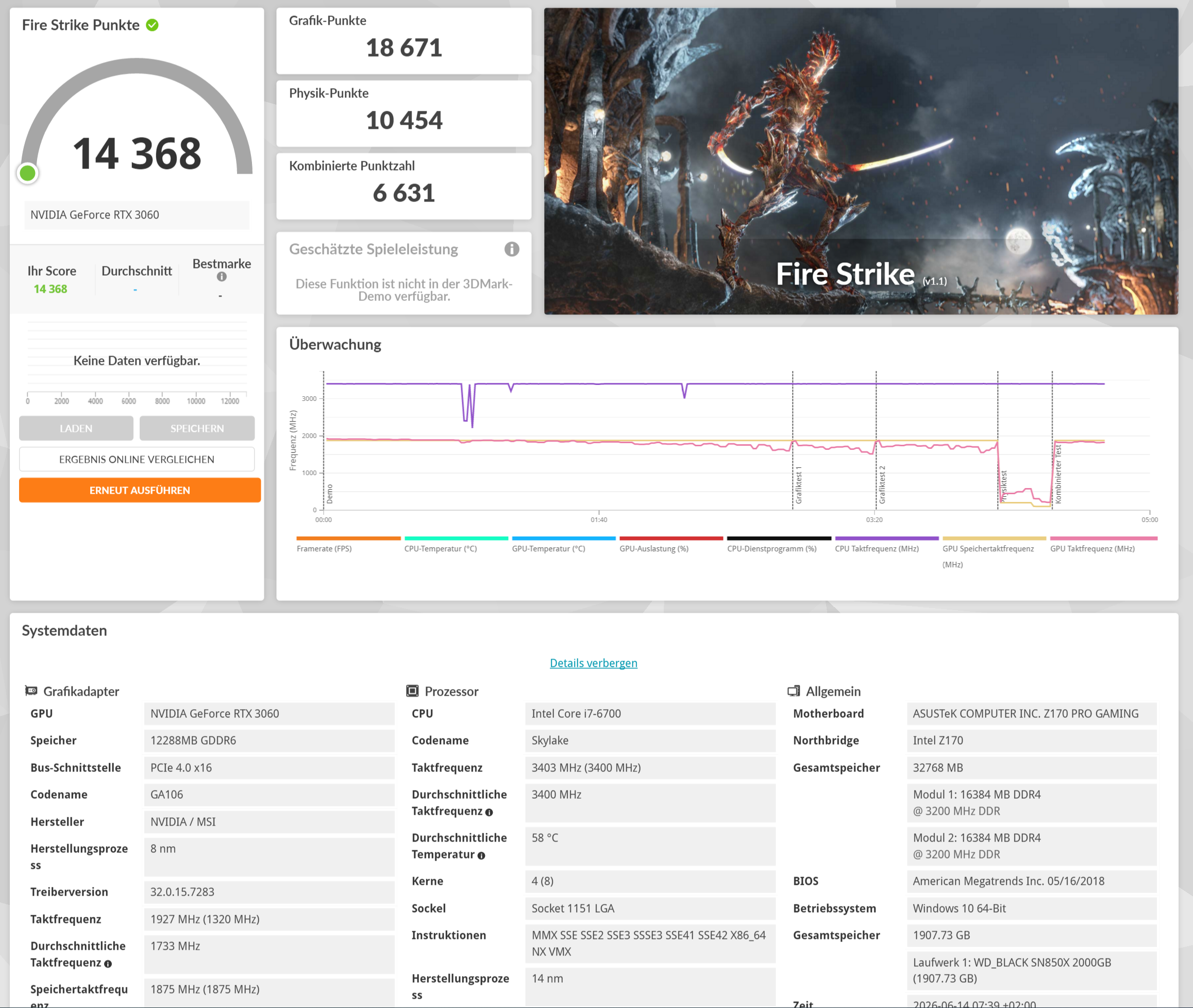The height and width of the screenshot is (1008, 1193).
Task: Click ERGEBNIS ONLINE VERGLEICHEN
Action: coord(137,460)
